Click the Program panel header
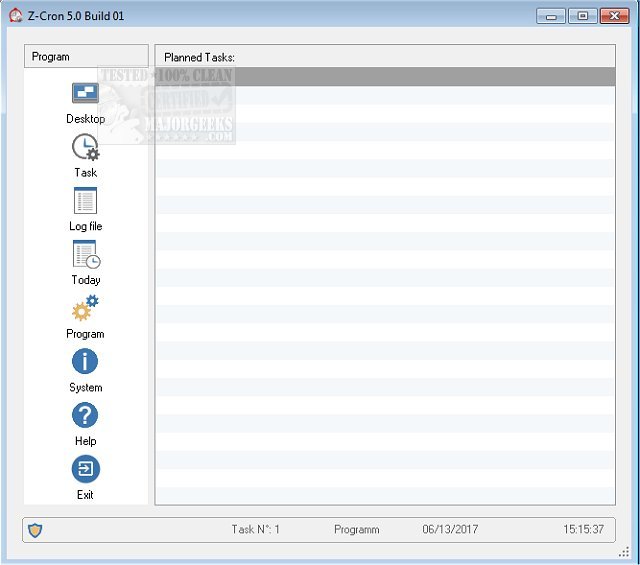 pos(86,56)
